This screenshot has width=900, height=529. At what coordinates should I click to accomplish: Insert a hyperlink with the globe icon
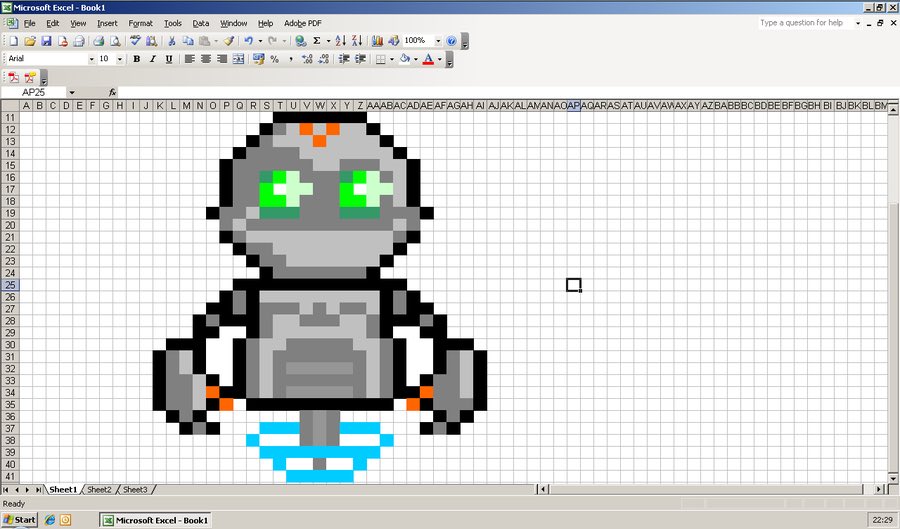coord(300,41)
